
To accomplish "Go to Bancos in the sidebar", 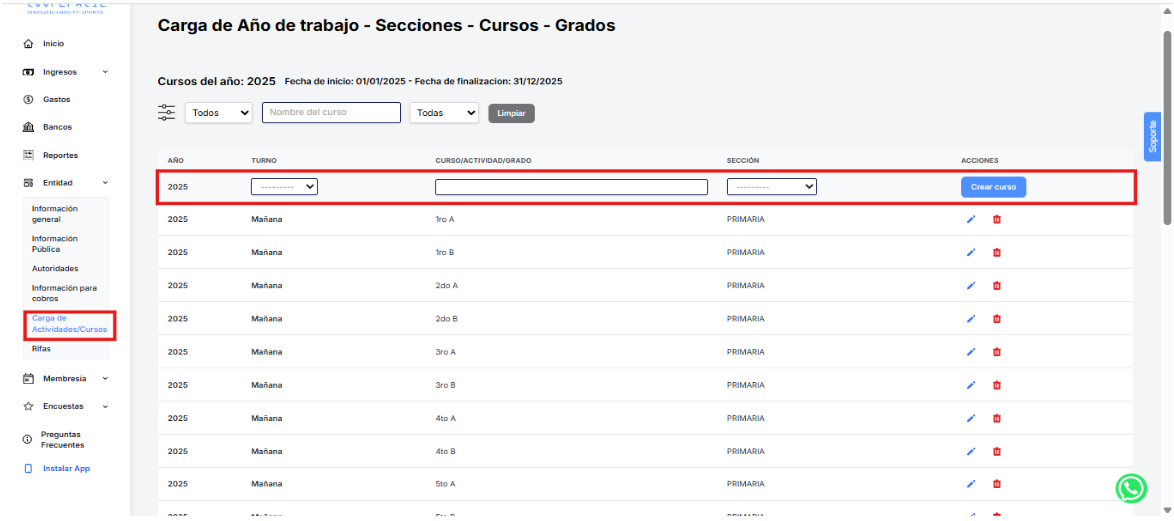I will point(57,127).
